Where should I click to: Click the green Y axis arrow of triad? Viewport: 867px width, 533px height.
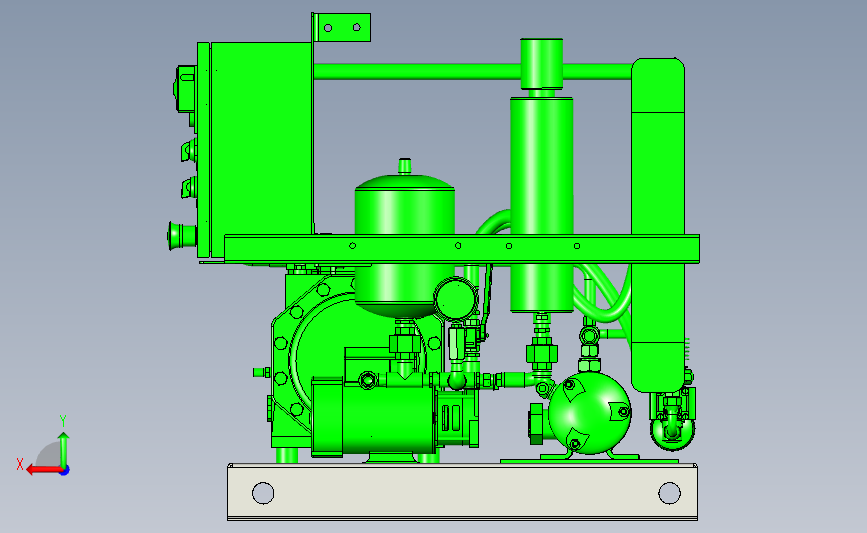point(64,449)
